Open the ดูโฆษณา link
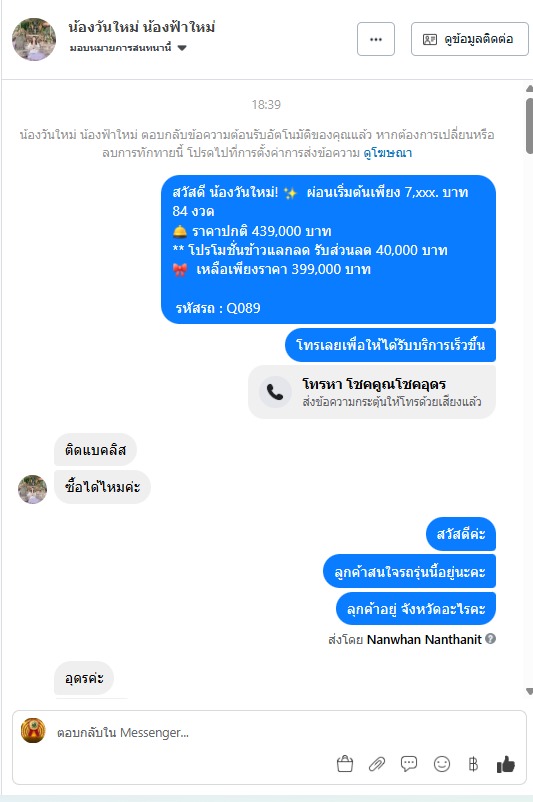533x802 pixels. pos(387,153)
